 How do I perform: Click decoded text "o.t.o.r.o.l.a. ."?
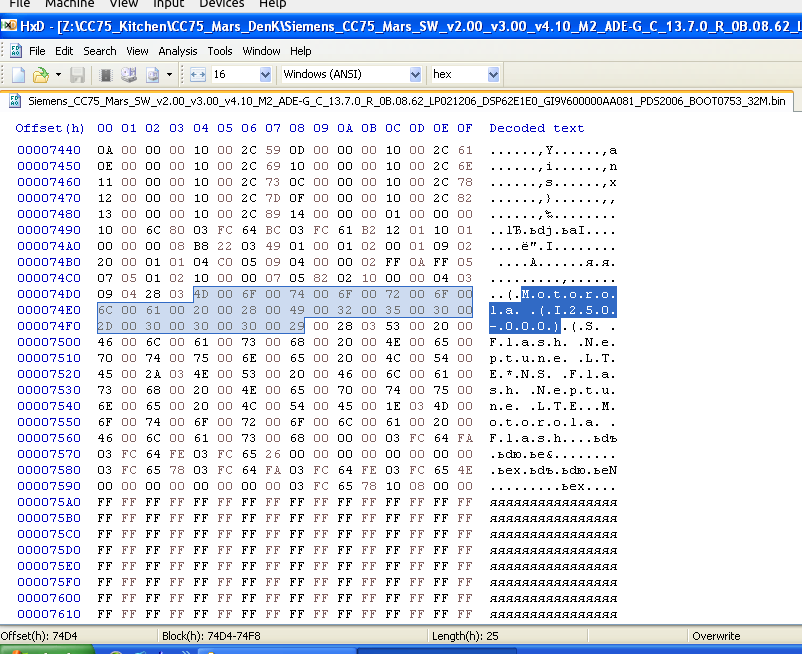(553, 422)
